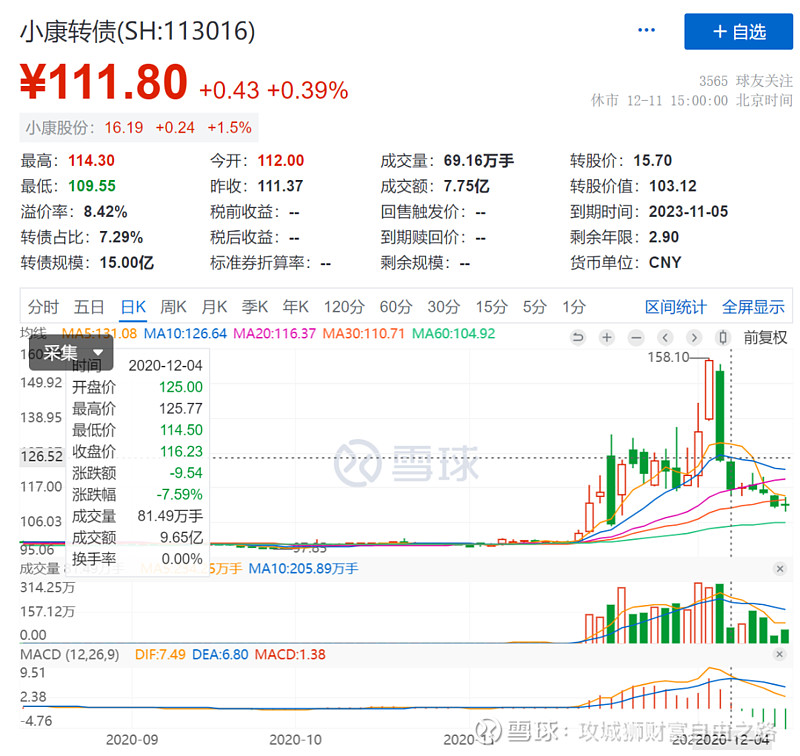Switch to the 60分 chart tab
The image size is (800, 756).
pos(396,307)
